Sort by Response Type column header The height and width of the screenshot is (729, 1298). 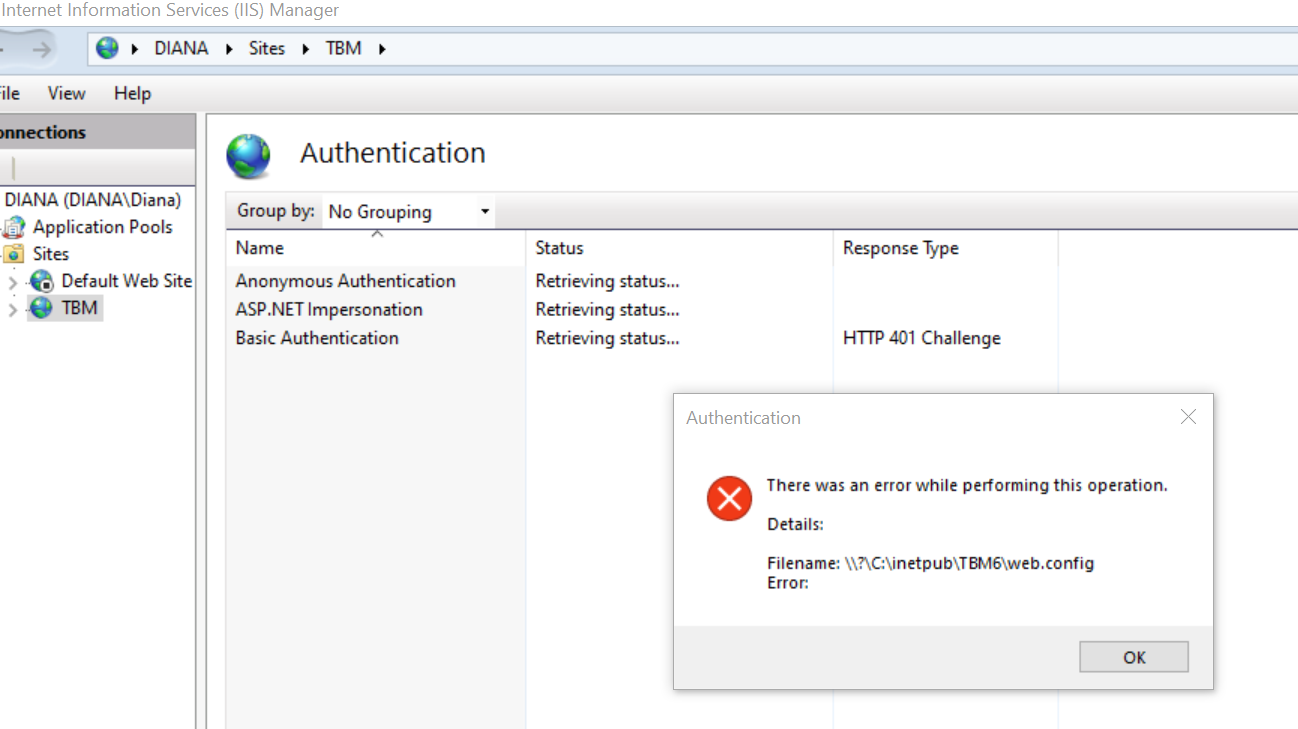[x=945, y=248]
